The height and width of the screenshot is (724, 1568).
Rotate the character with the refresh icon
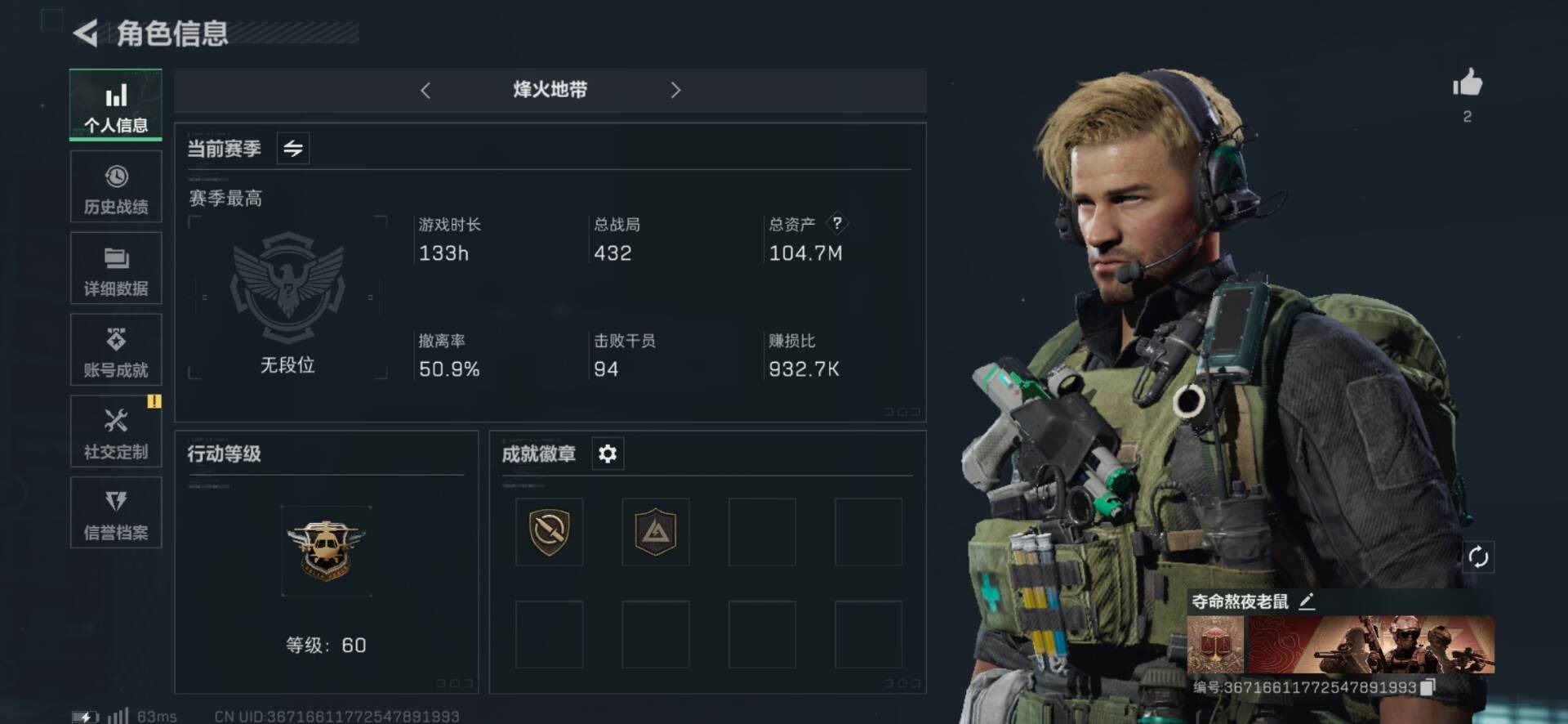1479,557
